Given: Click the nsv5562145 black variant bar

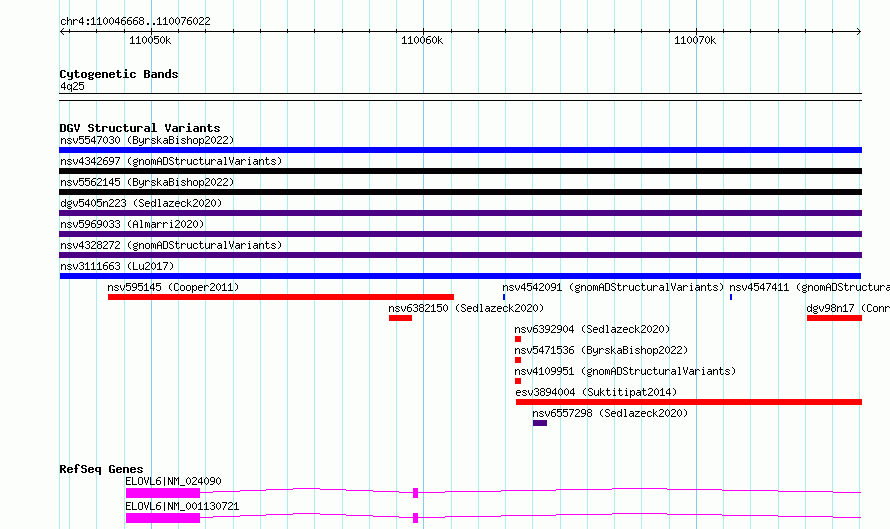Looking at the screenshot, I should coord(460,192).
